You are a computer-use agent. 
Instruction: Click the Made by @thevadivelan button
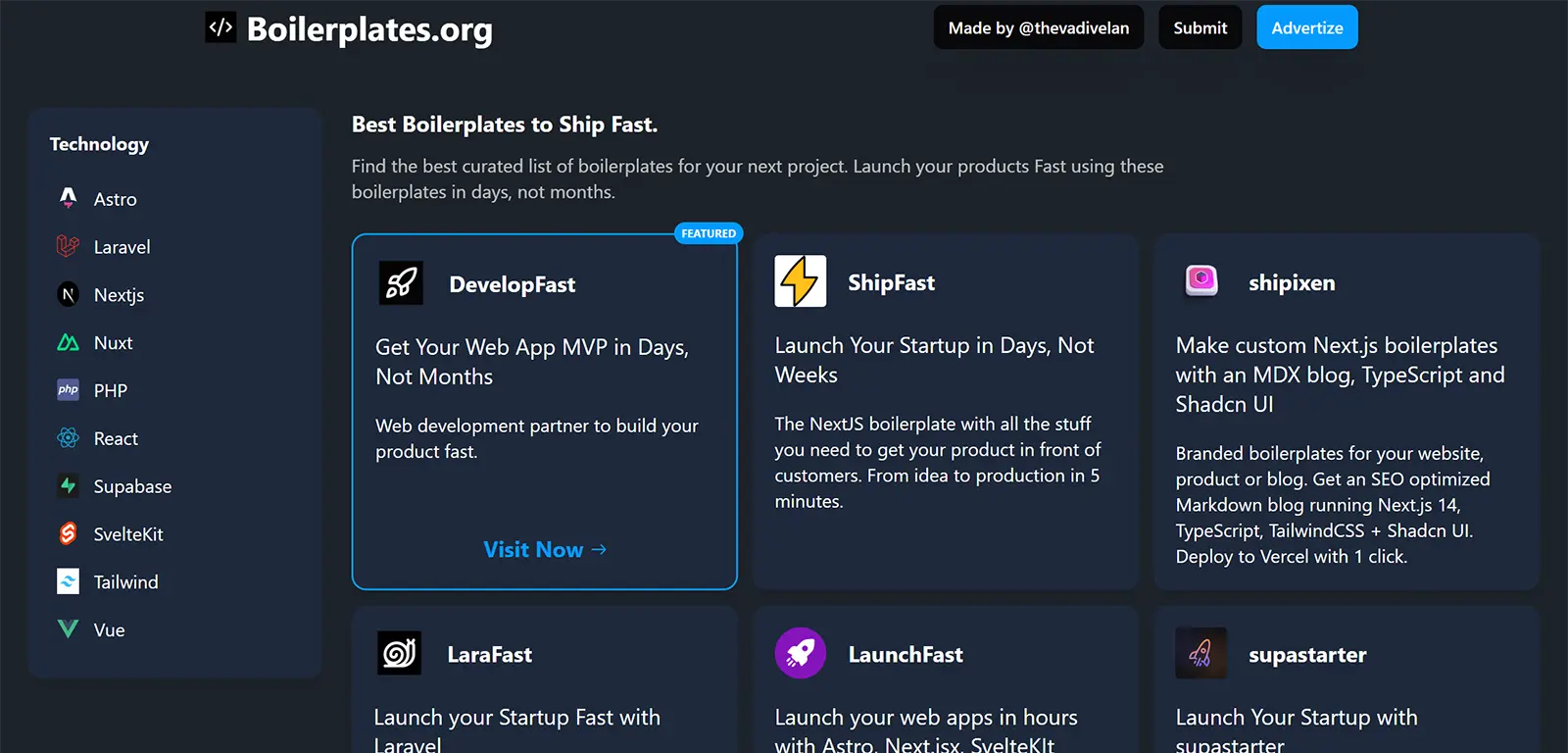(1039, 27)
